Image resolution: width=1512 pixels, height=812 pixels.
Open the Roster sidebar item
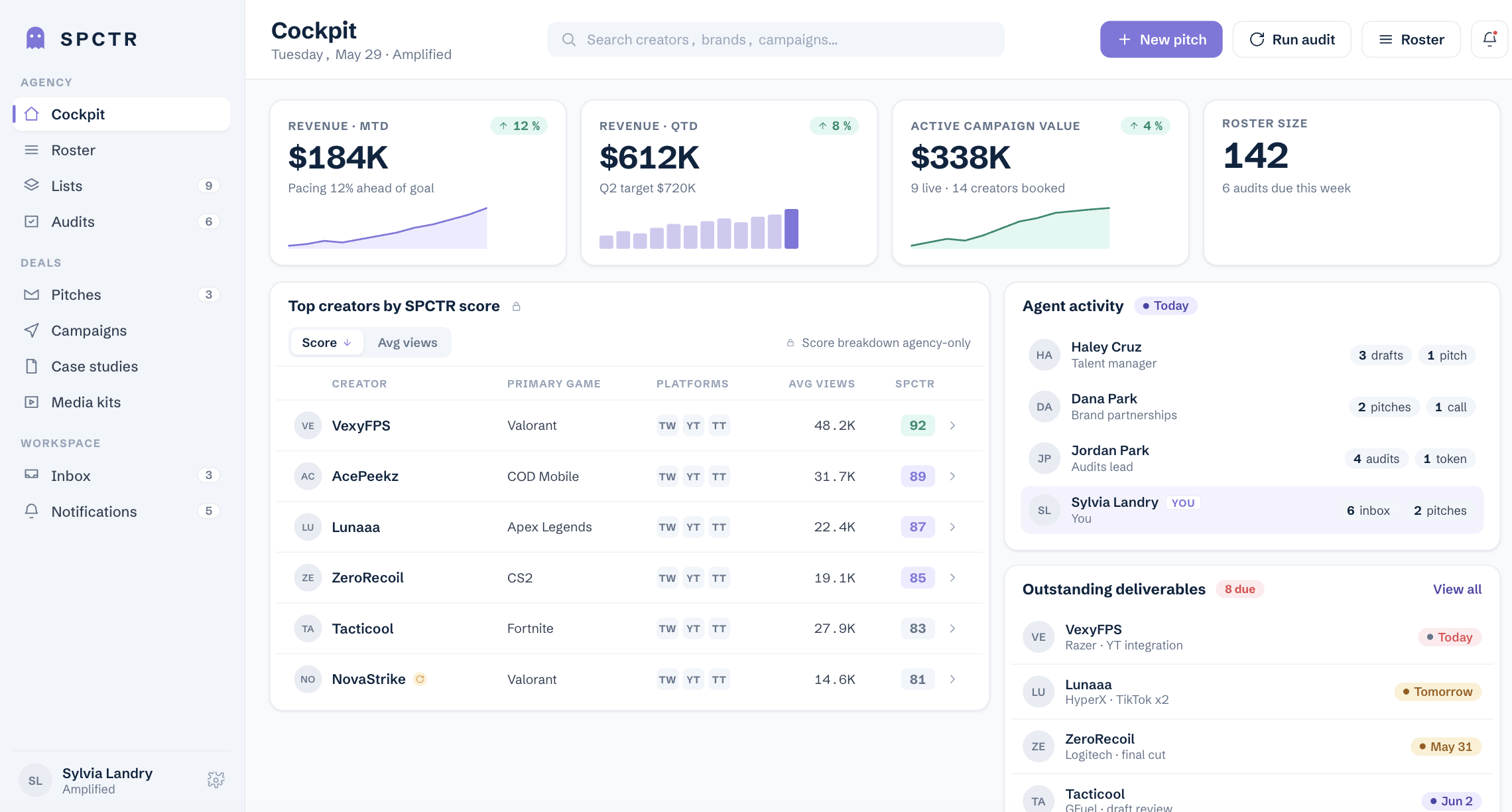[121, 150]
